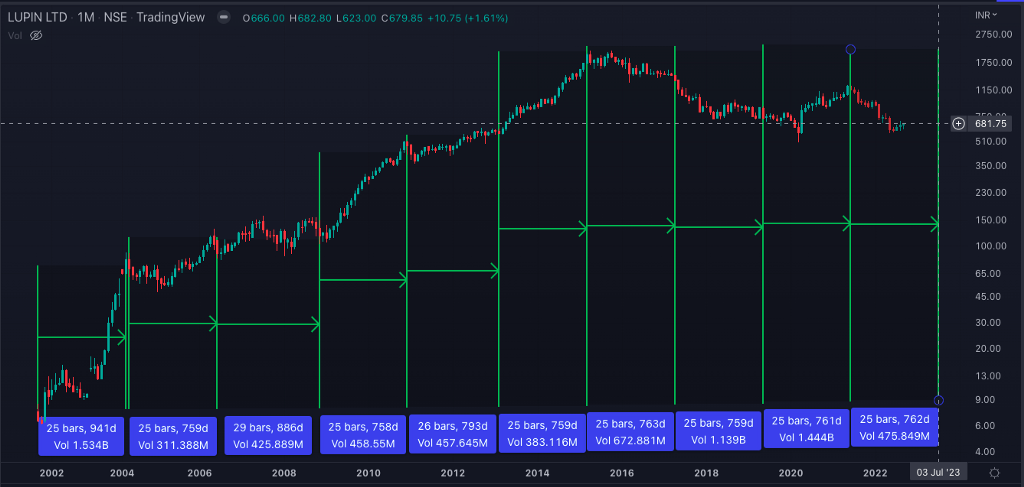The height and width of the screenshot is (487, 1024).
Task: Click the 681.75 price label
Action: (x=990, y=123)
